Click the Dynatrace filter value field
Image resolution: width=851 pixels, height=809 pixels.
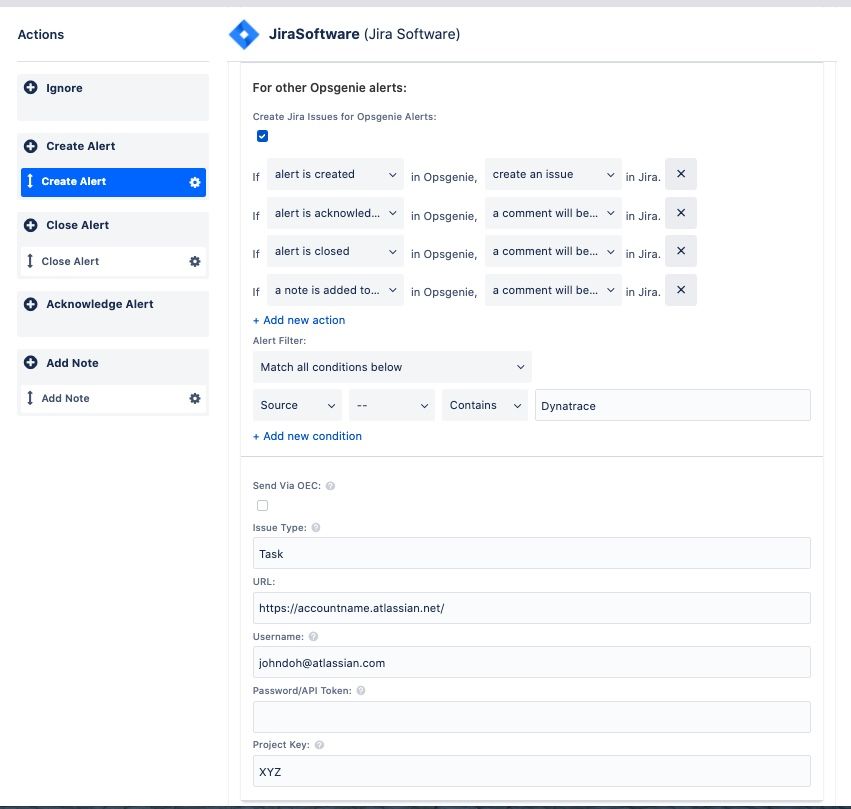pos(673,405)
